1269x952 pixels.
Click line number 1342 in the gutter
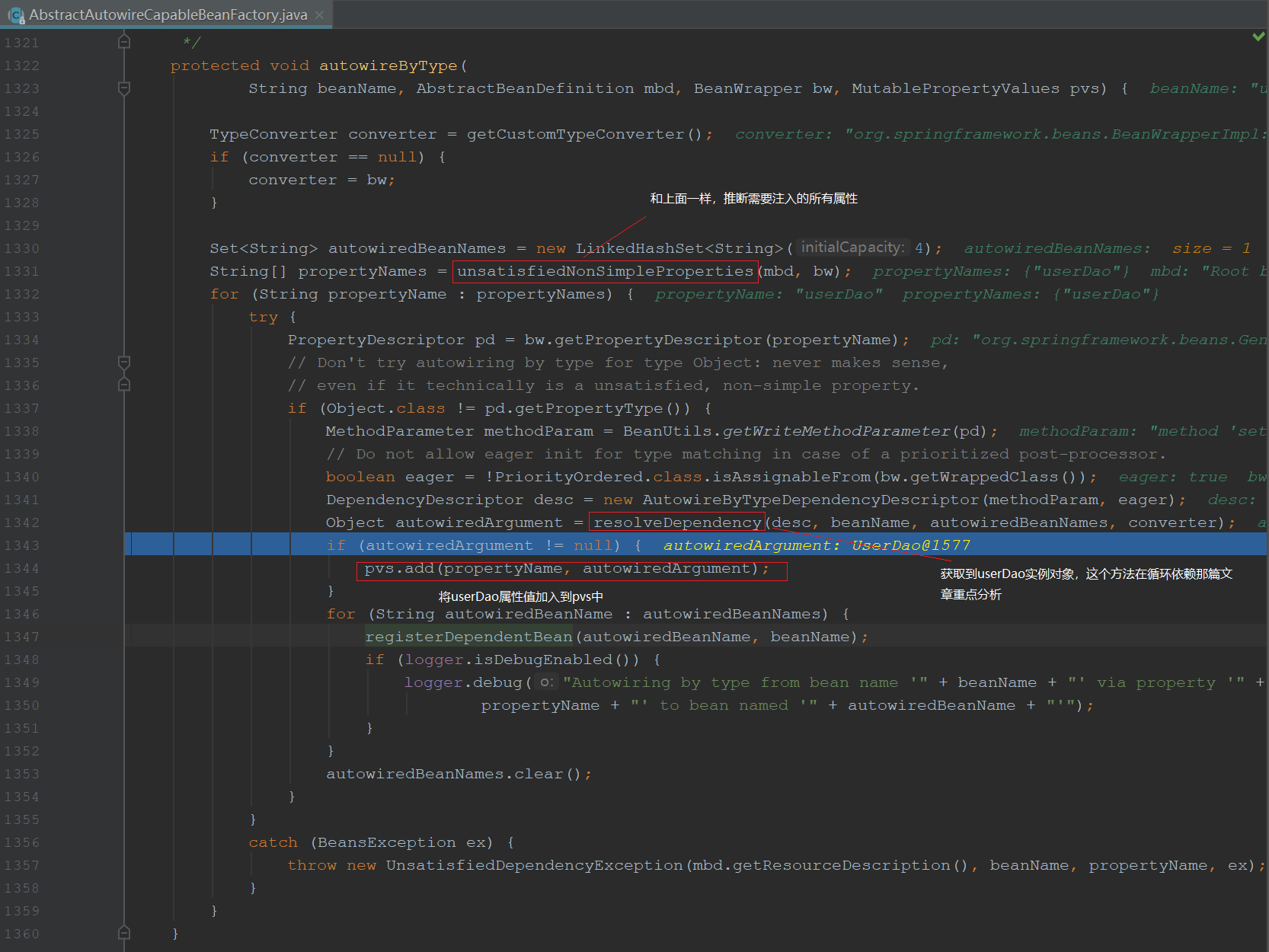click(x=21, y=522)
